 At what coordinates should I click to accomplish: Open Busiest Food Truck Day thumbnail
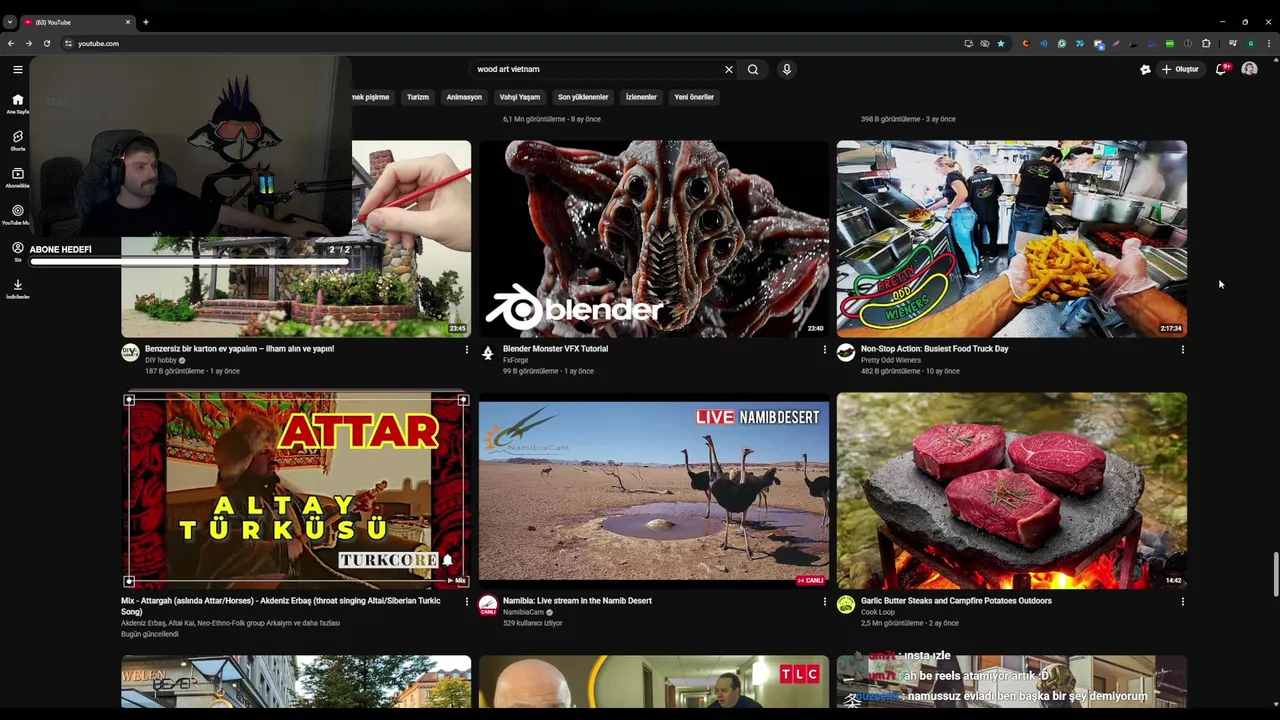click(x=1012, y=238)
